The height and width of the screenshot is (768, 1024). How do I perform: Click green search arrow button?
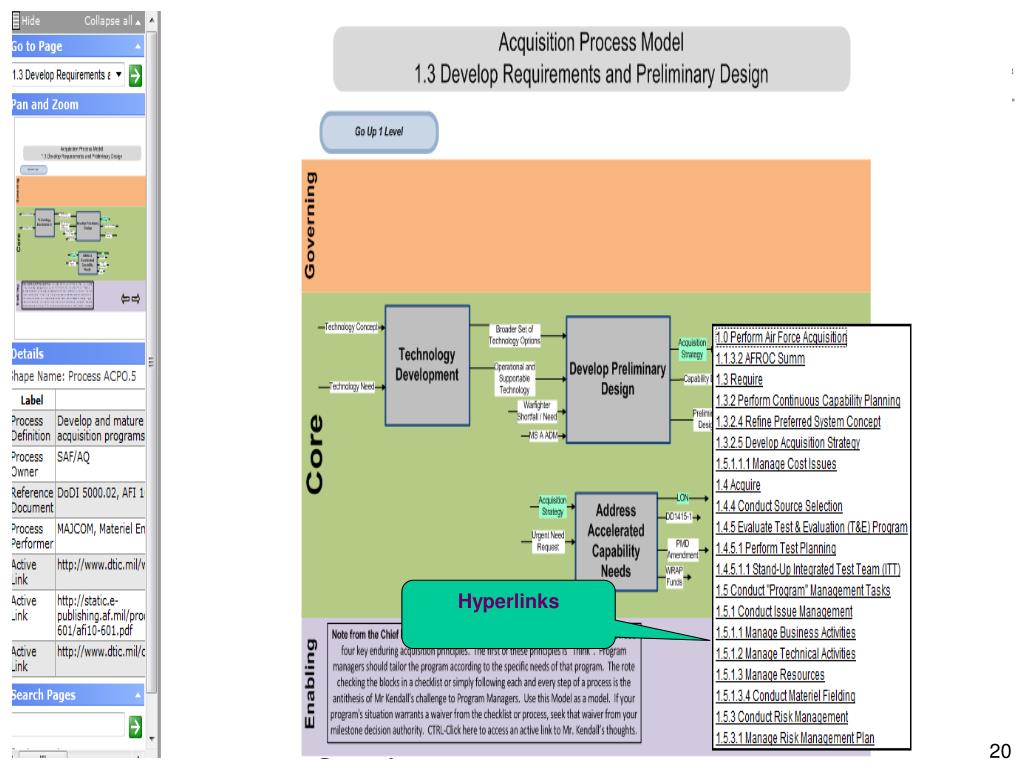point(135,726)
